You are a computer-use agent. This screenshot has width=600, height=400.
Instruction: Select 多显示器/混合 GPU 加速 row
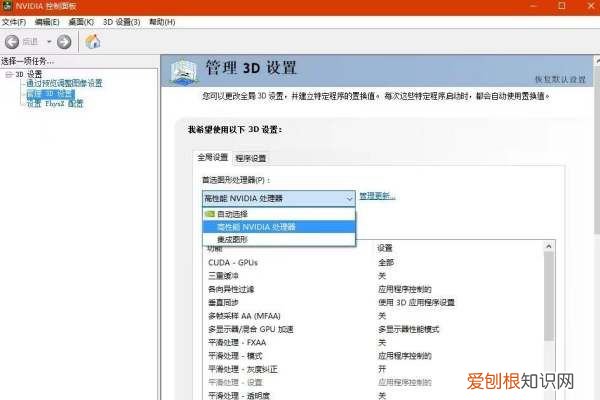pos(375,329)
